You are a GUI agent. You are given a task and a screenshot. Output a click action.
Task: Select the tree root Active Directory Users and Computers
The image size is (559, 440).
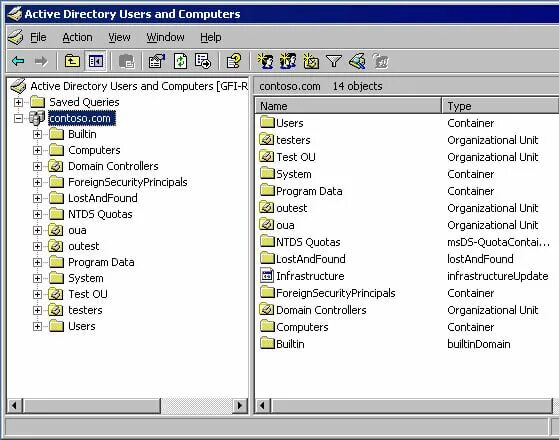(139, 86)
